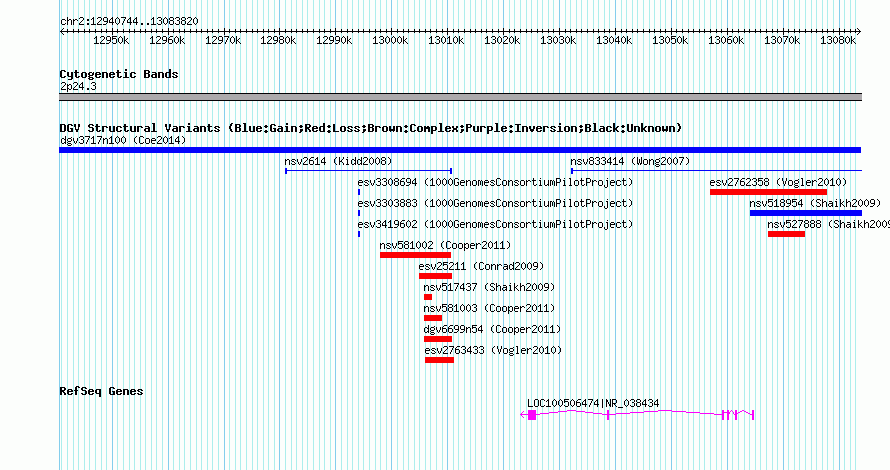
Task: Click the 12970k ruler tick label
Action: (x=223, y=40)
